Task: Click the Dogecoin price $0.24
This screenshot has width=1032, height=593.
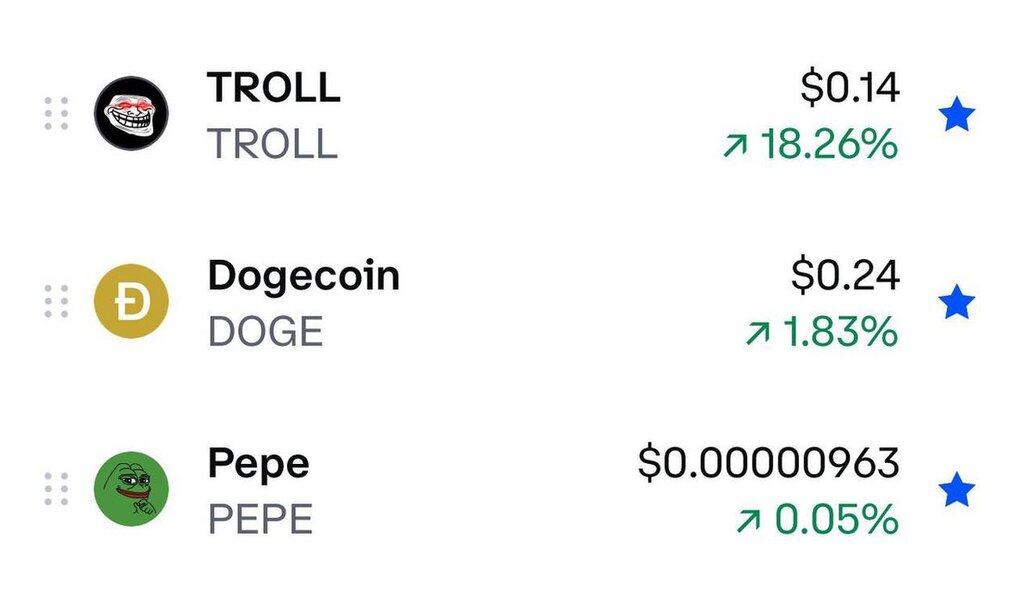Action: pos(845,275)
